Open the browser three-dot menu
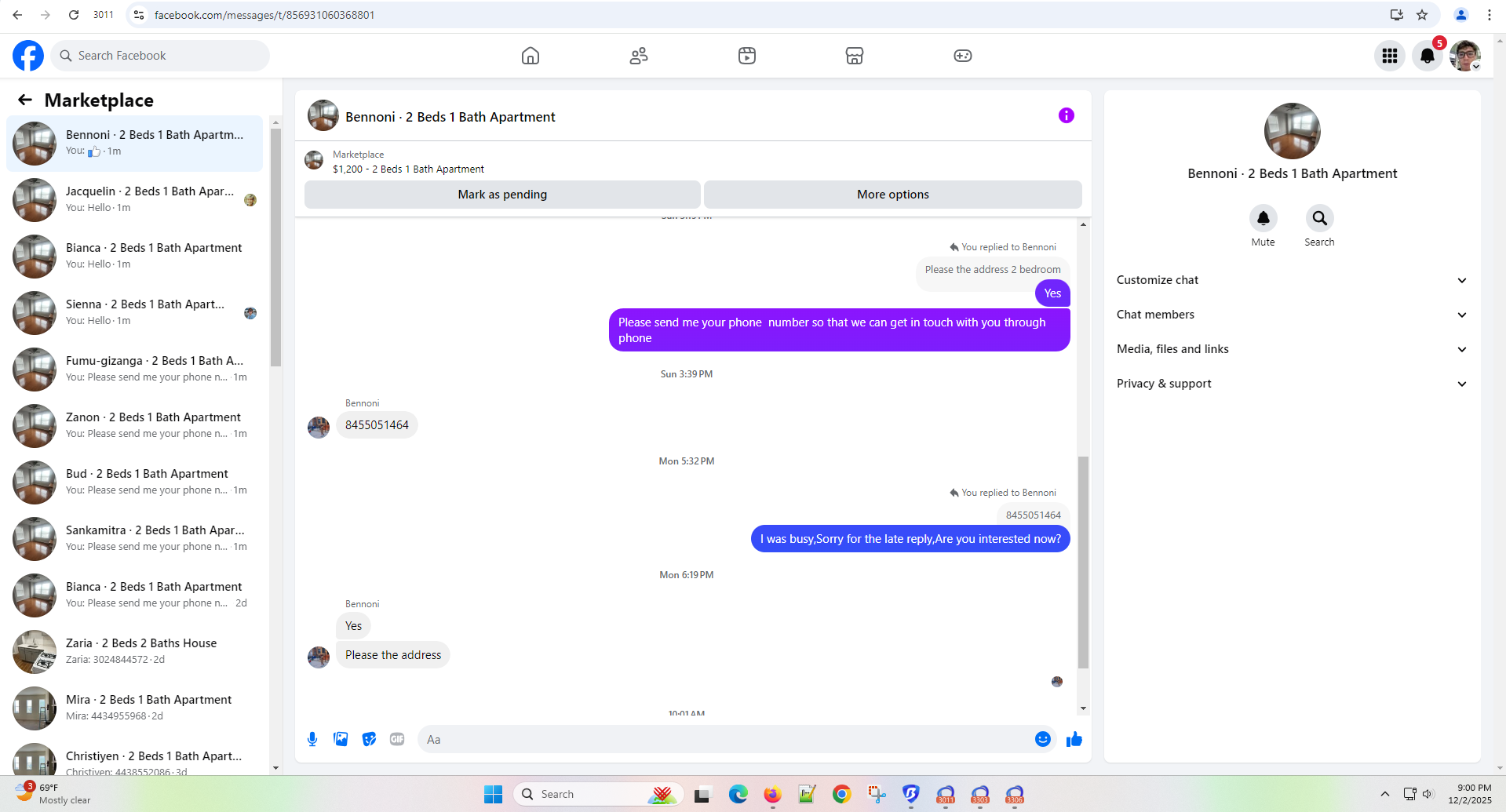Viewport: 1506px width, 812px height. (1489, 15)
